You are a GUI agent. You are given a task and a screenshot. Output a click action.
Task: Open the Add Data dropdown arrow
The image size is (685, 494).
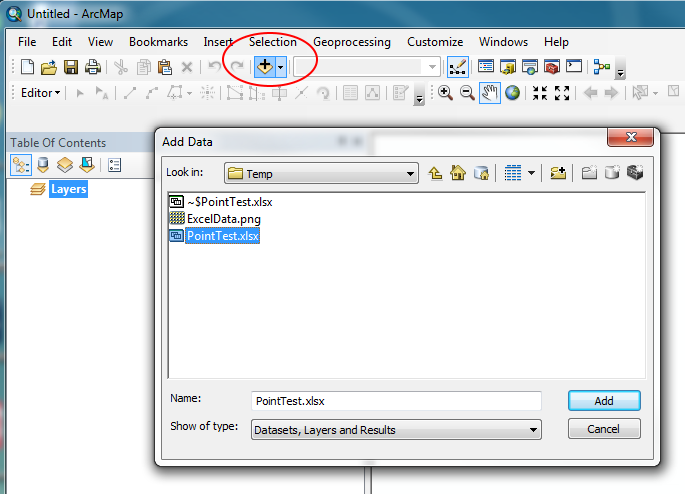click(281, 67)
